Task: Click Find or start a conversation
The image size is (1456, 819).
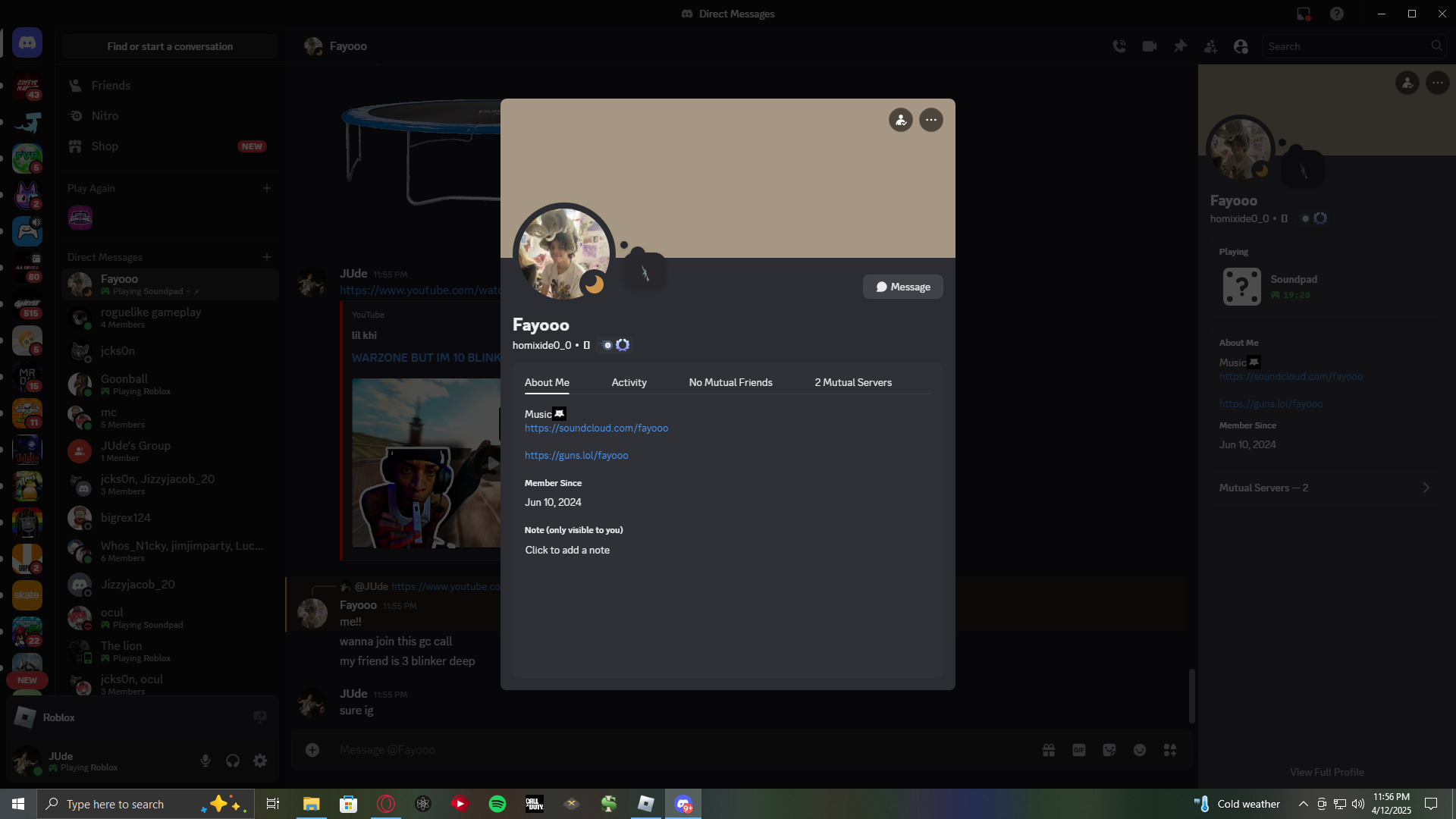Action: tap(171, 46)
